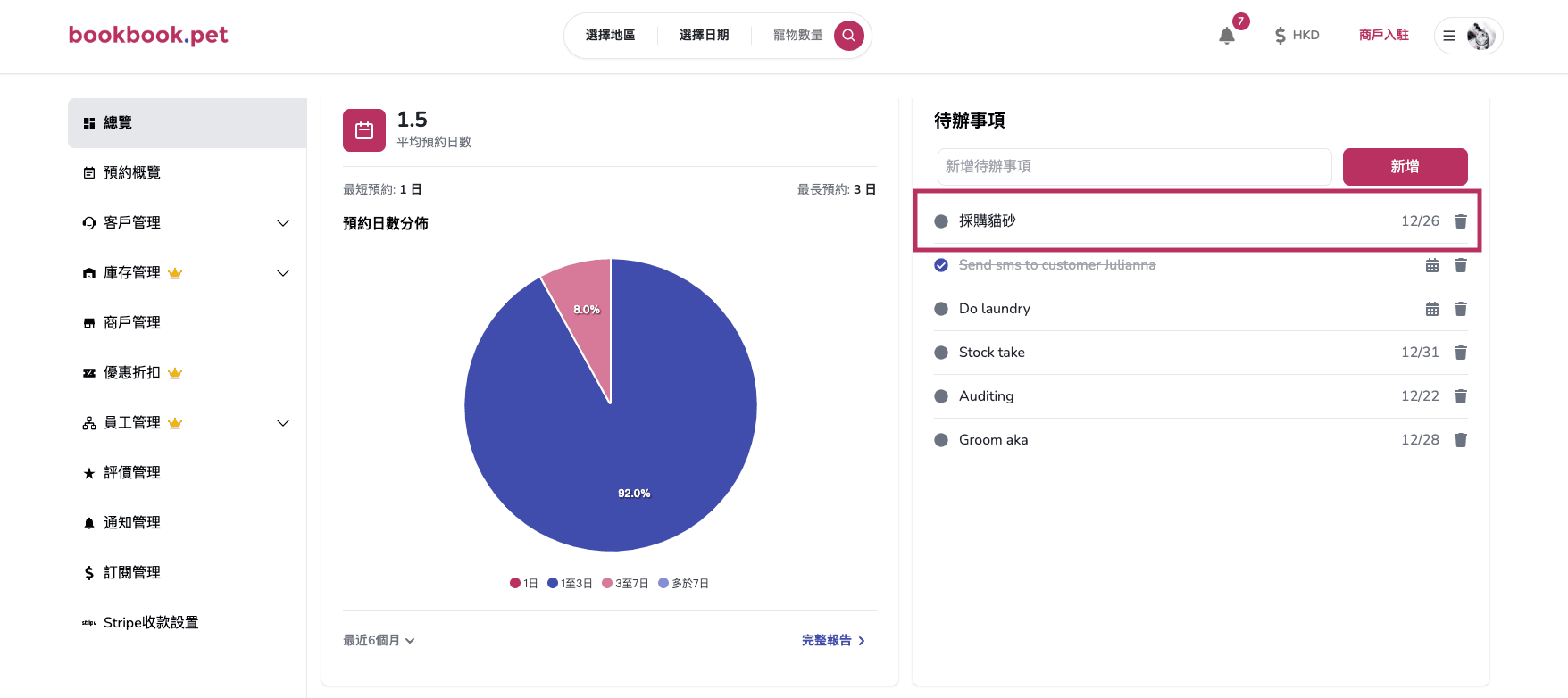Click the crown badge next to 優惠折扣
This screenshot has height=698, width=1568.
point(175,373)
